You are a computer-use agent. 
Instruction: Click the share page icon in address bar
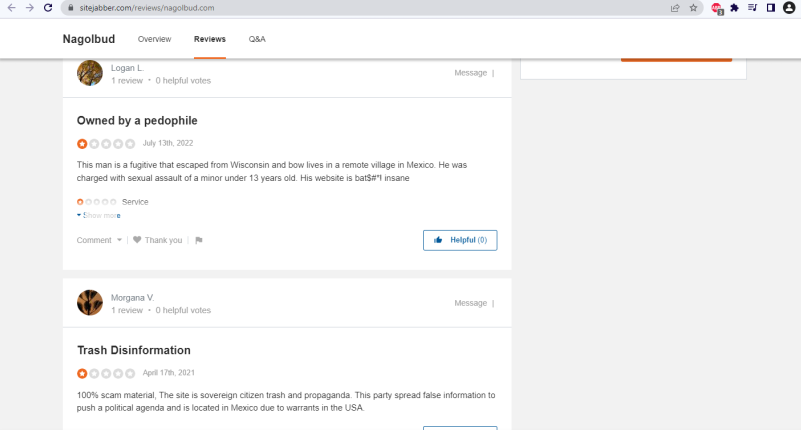[x=675, y=7]
